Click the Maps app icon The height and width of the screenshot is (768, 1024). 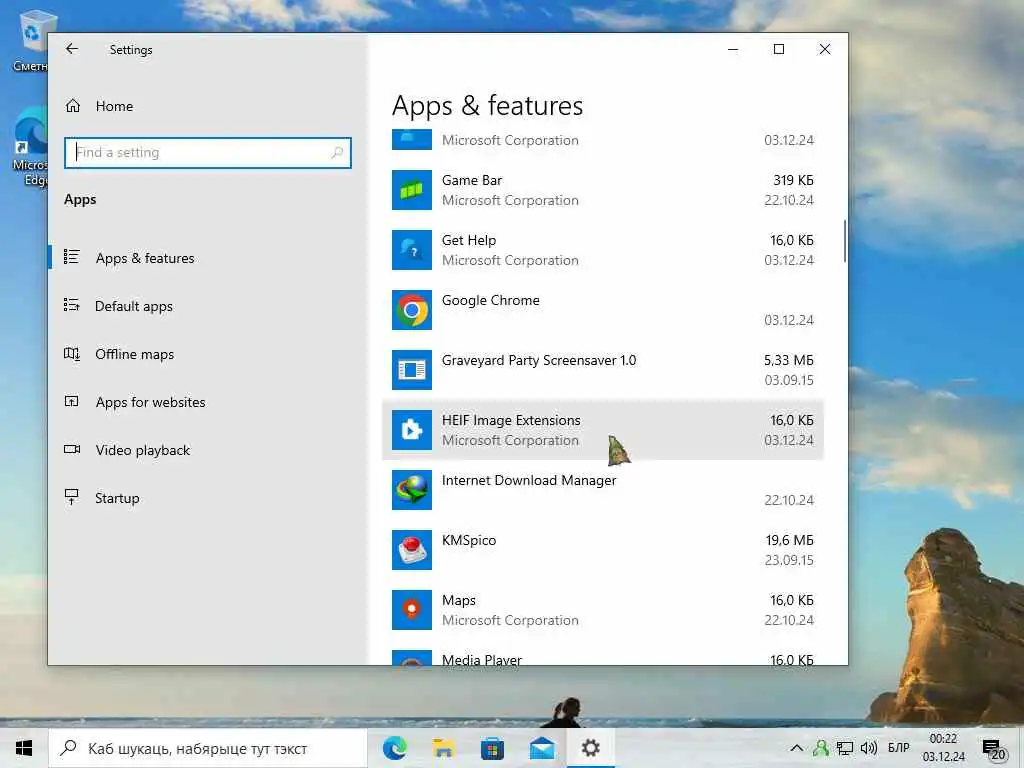point(411,611)
